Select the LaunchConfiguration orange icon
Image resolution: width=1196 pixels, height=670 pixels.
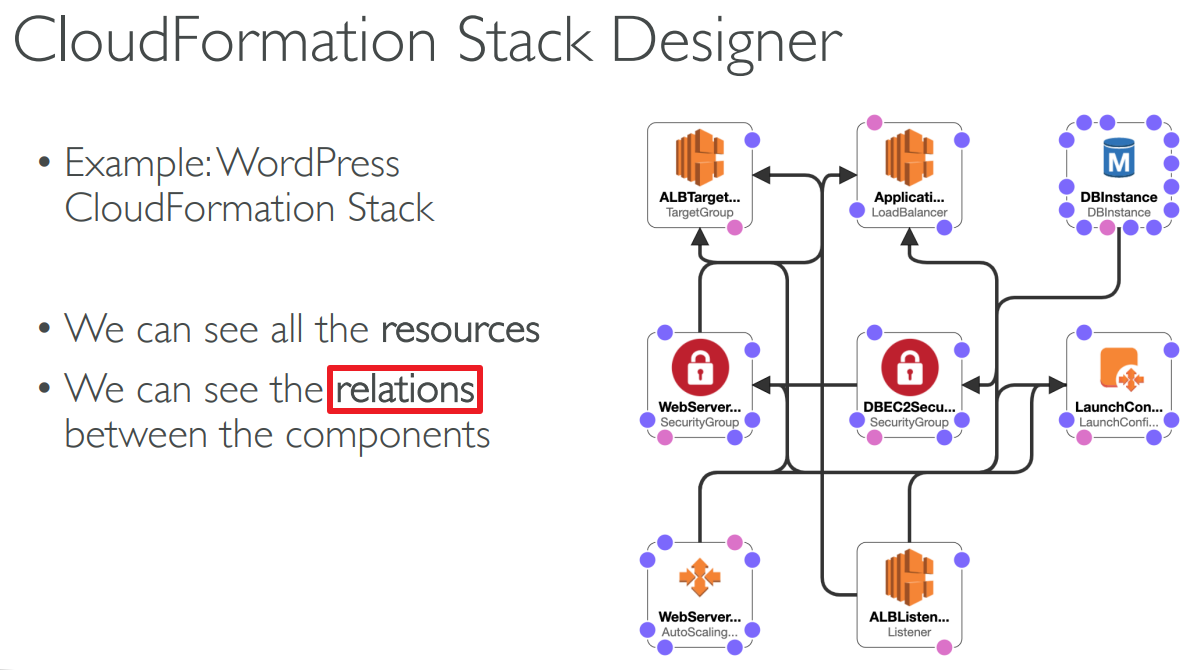(1119, 370)
